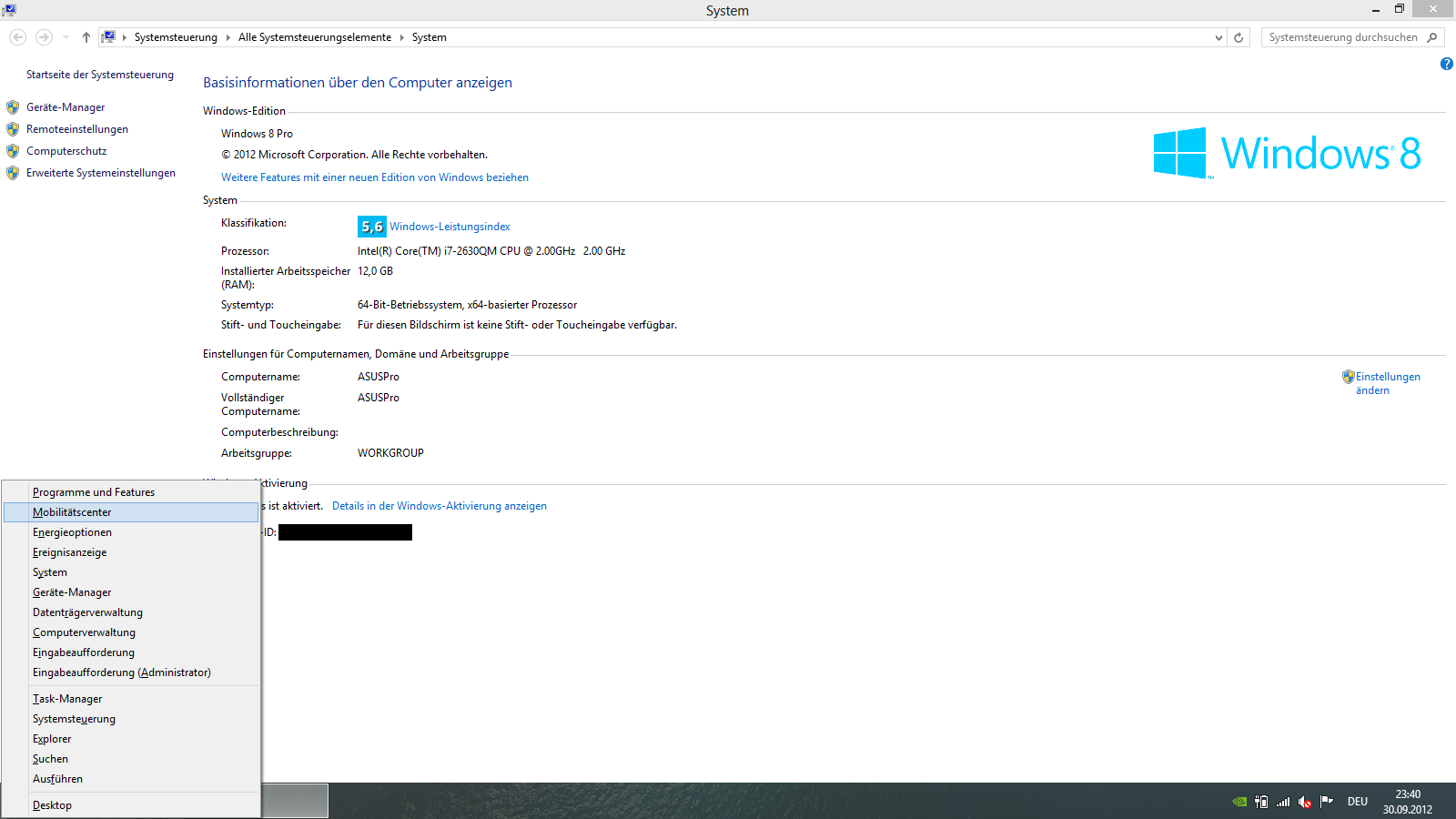Choose Eingabeaufforderung (Administrator) entry
The height and width of the screenshot is (819, 1456).
[x=131, y=672]
